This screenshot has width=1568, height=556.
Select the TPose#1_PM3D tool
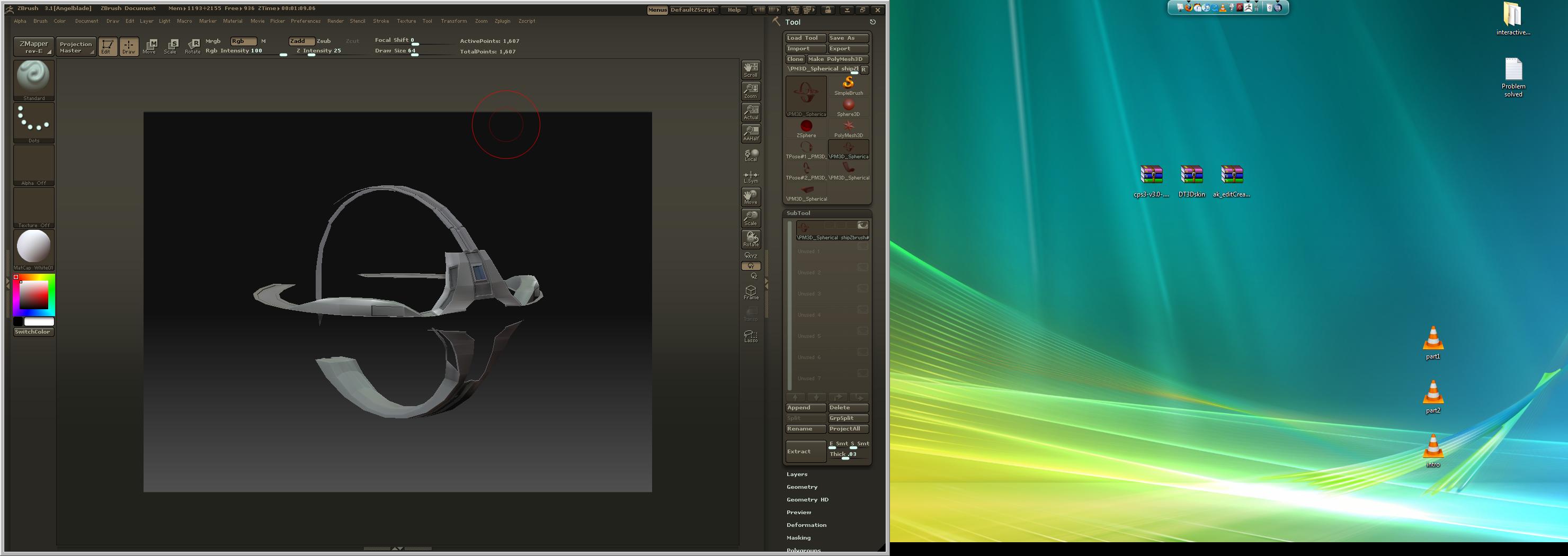806,150
